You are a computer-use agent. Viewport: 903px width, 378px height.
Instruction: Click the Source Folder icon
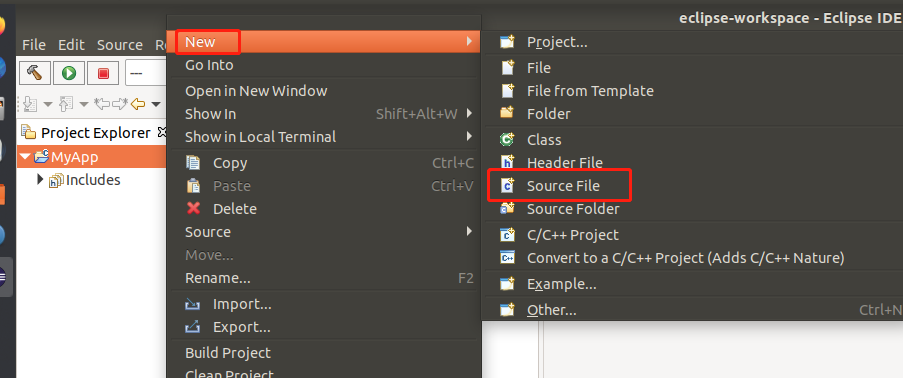pos(507,208)
